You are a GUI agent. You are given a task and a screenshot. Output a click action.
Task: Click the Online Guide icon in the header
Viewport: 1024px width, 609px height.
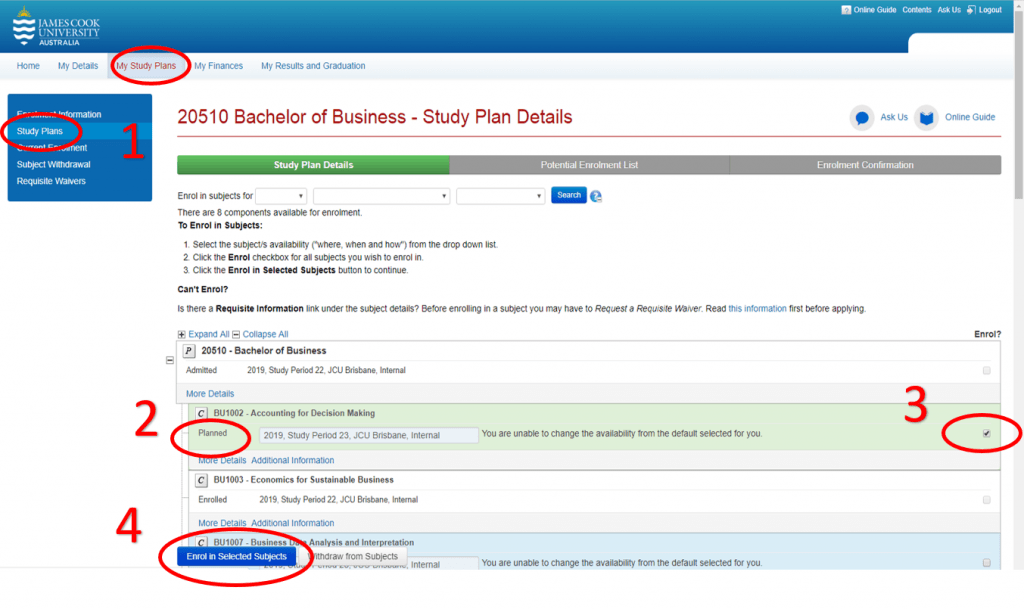[846, 10]
